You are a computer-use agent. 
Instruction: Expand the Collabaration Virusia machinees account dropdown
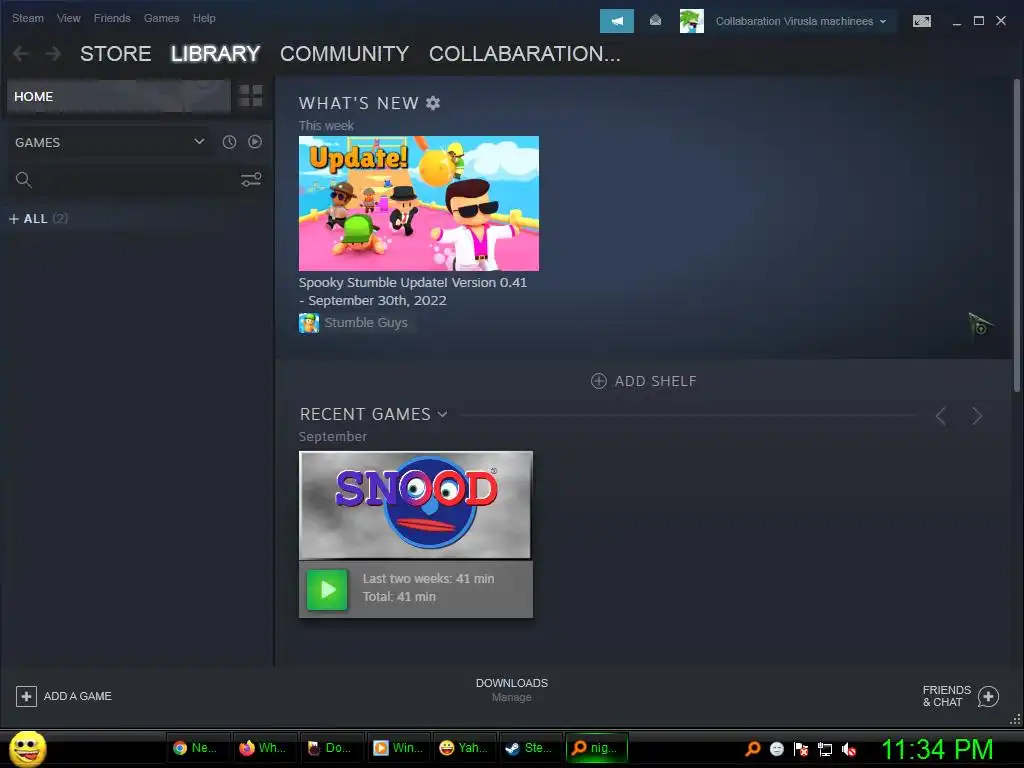801,21
